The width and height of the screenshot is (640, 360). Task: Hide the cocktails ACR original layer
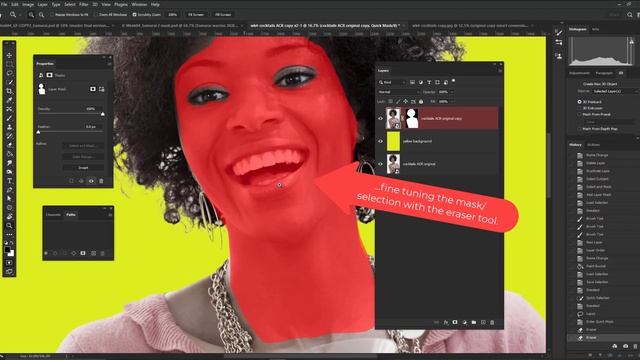pos(380,164)
